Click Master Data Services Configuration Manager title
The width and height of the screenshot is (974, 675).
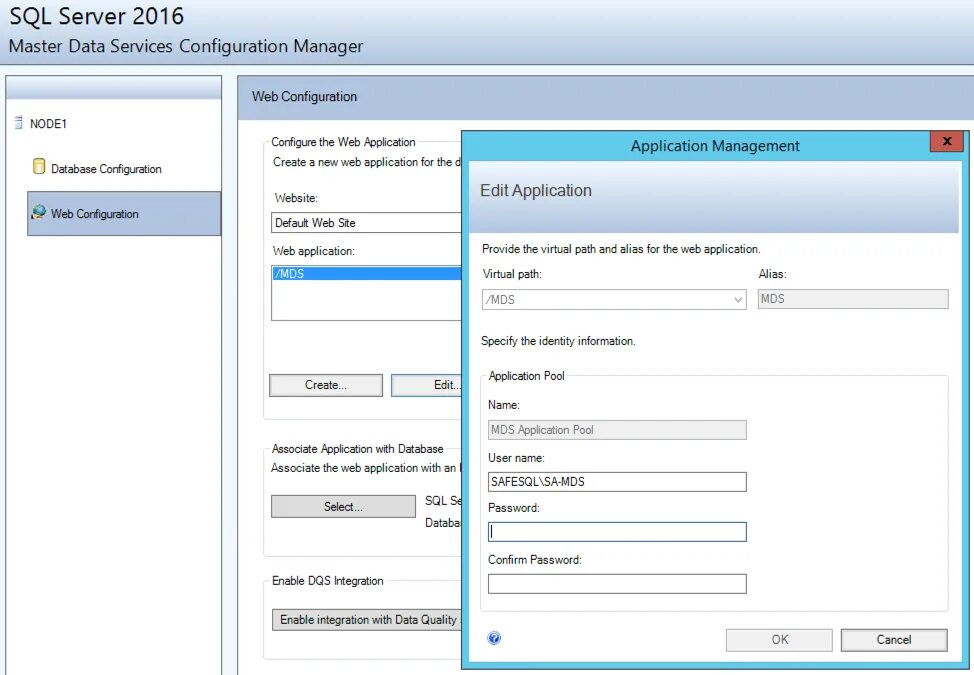[x=186, y=46]
